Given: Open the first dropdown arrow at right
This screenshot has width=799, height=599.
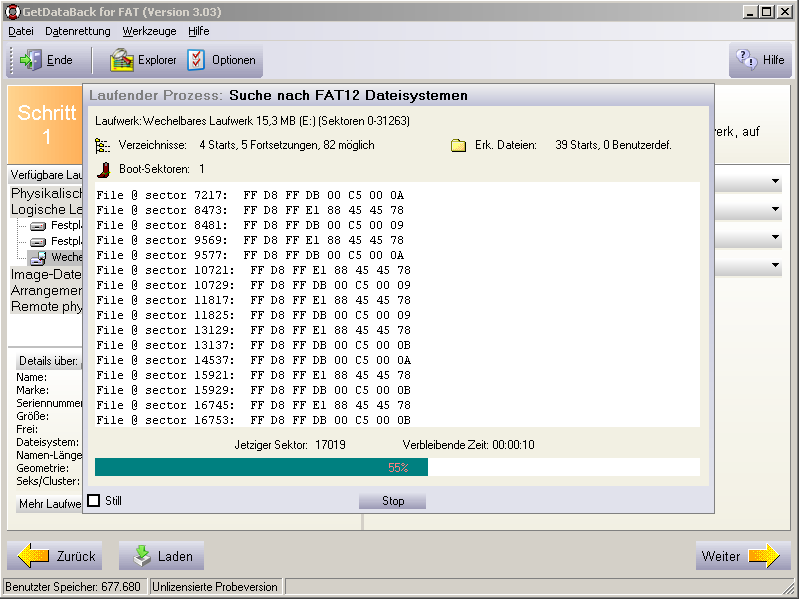Looking at the screenshot, I should pyautogui.click(x=775, y=181).
